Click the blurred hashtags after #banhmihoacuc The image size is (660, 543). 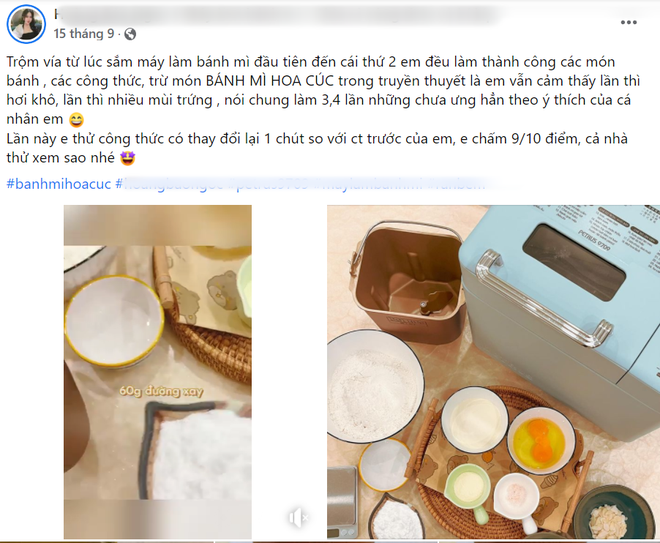point(301,184)
